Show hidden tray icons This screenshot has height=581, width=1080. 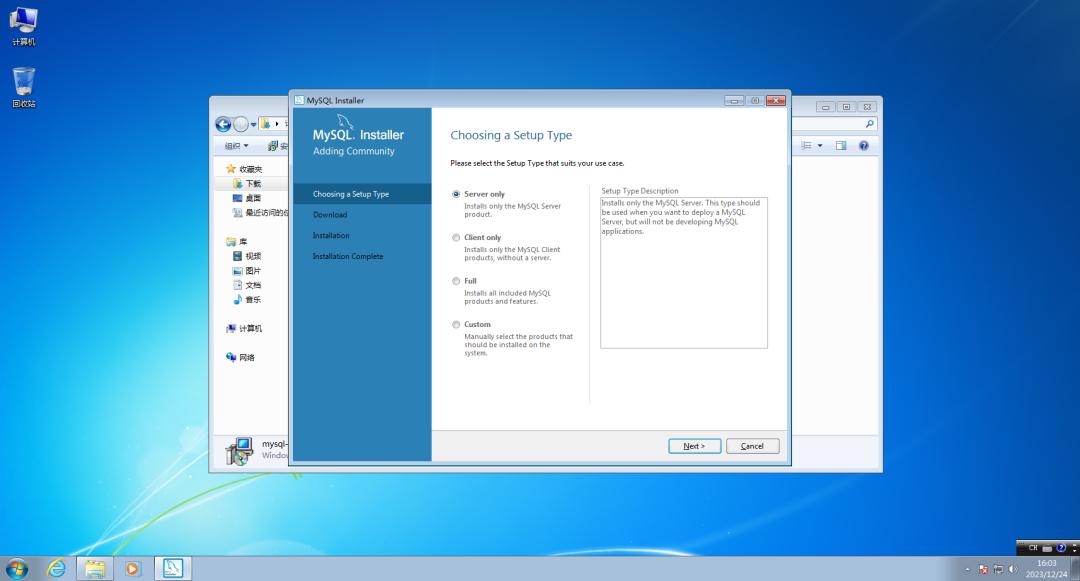(x=967, y=570)
